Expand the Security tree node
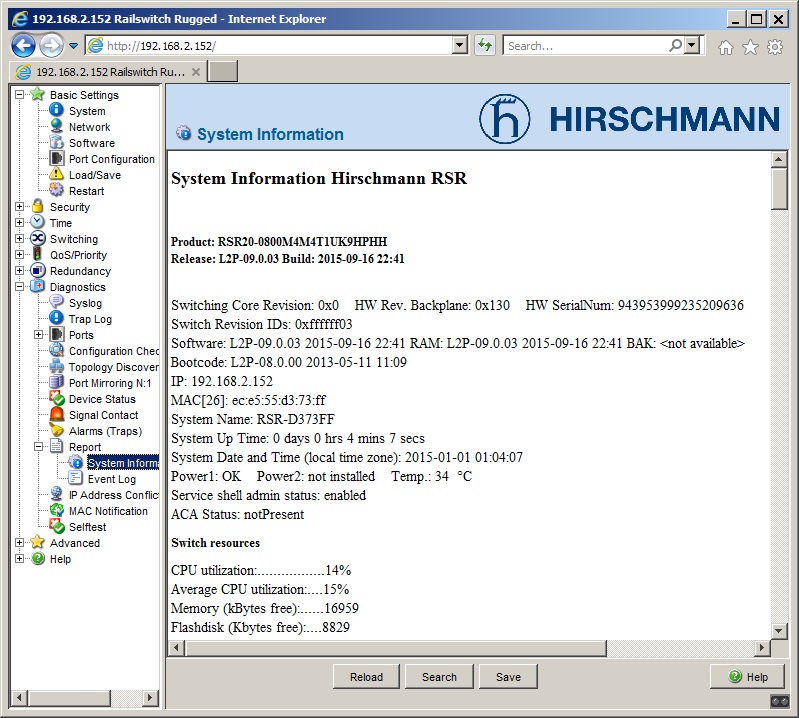Image resolution: width=799 pixels, height=718 pixels. coord(19,206)
